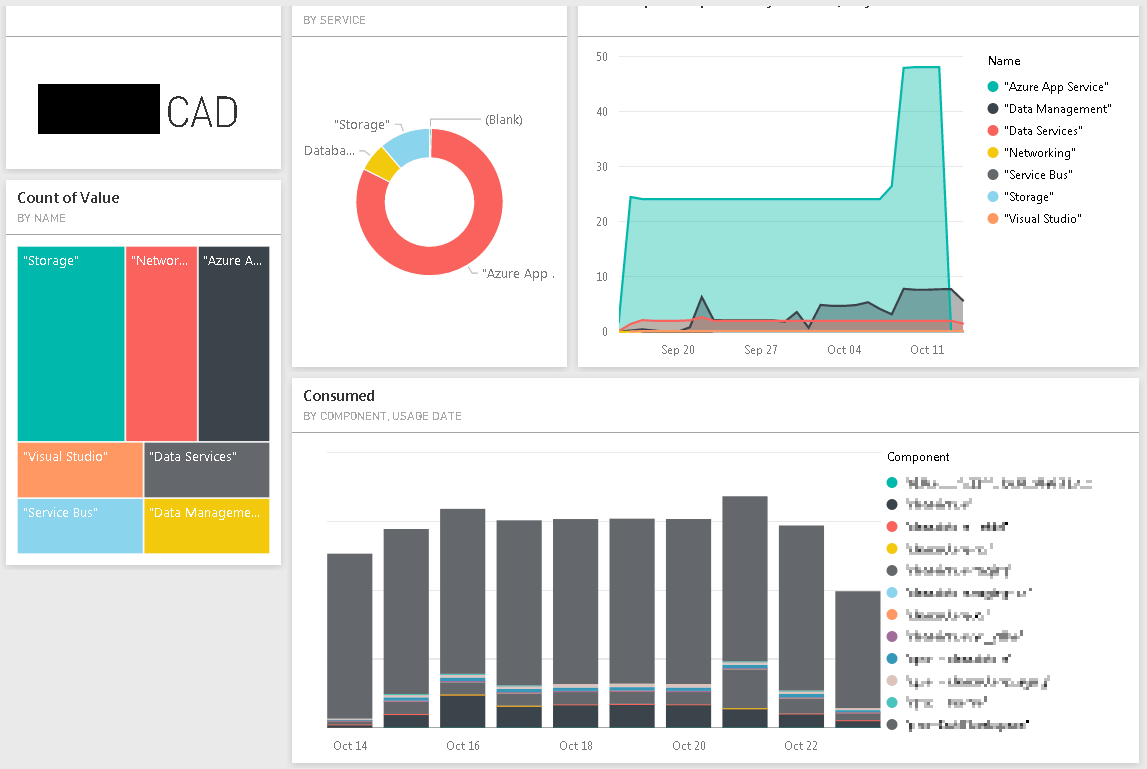Click the dark dot next to "Data Management" legend
This screenshot has width=1147, height=769.
(x=992, y=109)
